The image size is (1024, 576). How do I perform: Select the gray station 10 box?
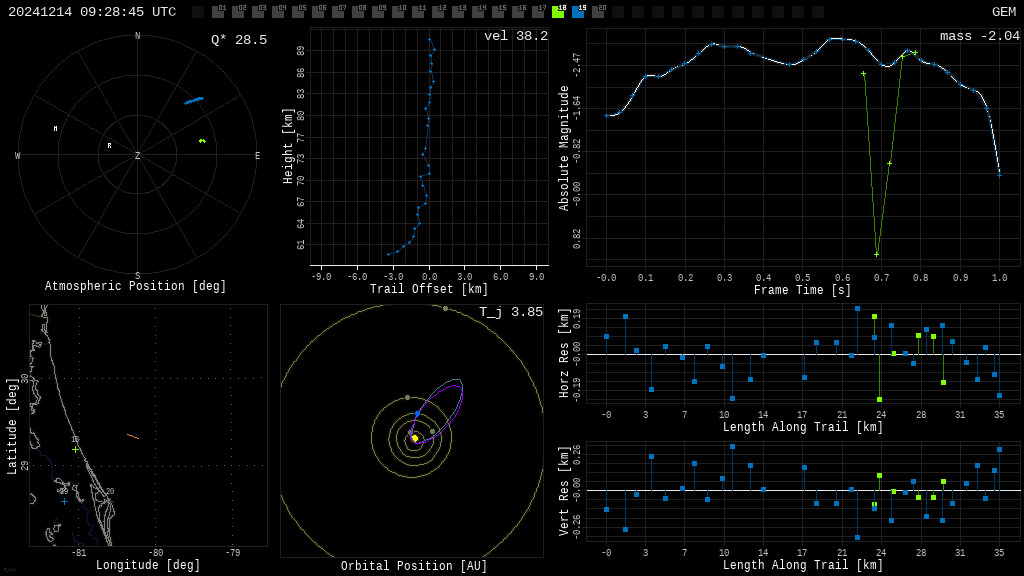(398, 13)
